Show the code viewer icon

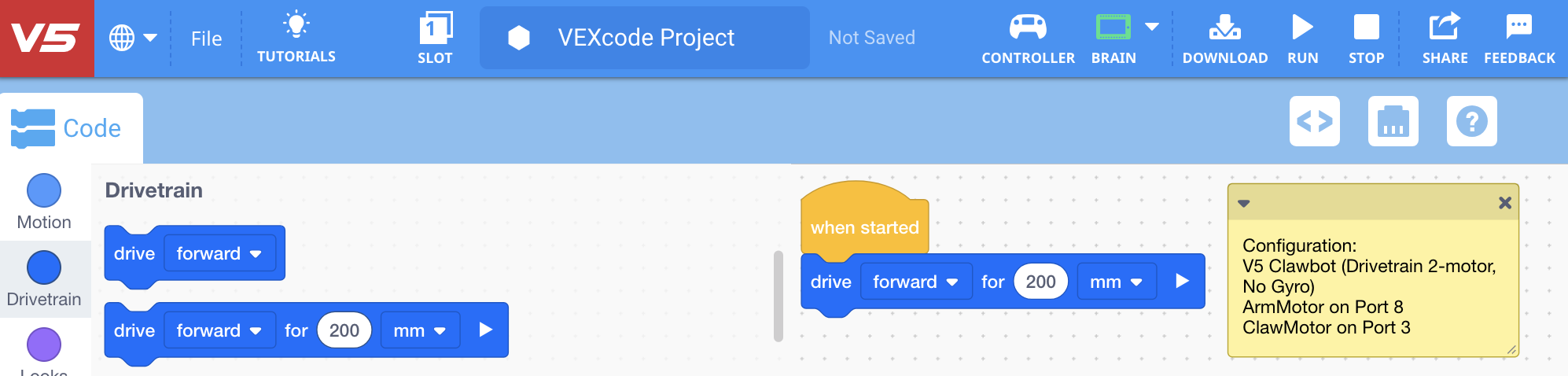coord(1314,121)
